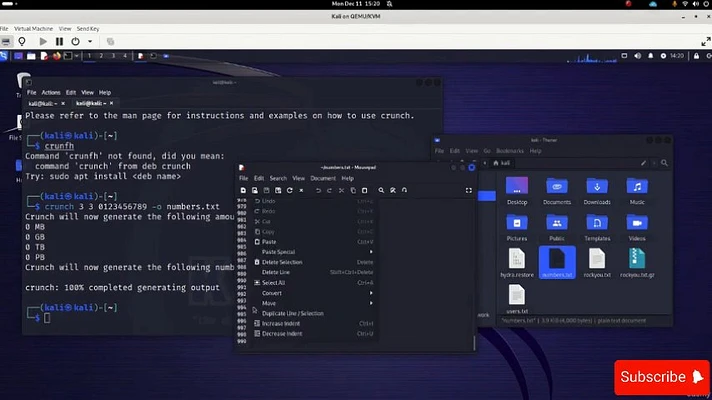Open the Downloads folder in Thunar
Image resolution: width=712 pixels, height=400 pixels.
click(597, 191)
